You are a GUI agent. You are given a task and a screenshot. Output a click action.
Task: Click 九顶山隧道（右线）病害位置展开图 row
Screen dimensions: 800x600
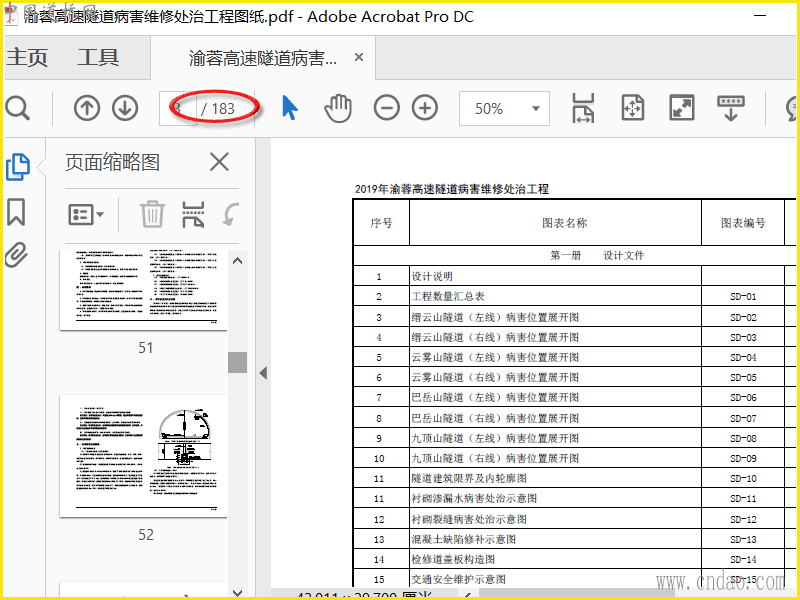(x=495, y=458)
